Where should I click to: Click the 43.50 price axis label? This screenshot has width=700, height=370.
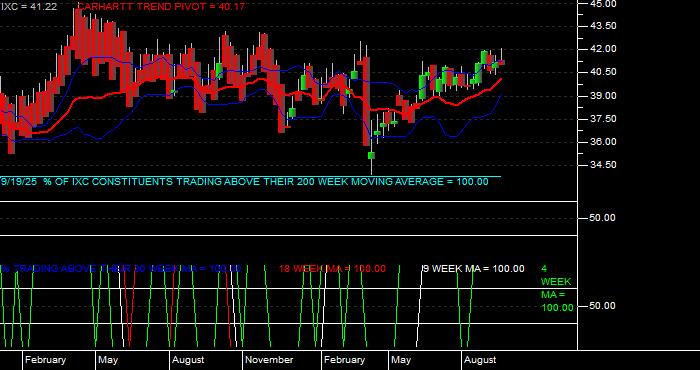tap(603, 26)
